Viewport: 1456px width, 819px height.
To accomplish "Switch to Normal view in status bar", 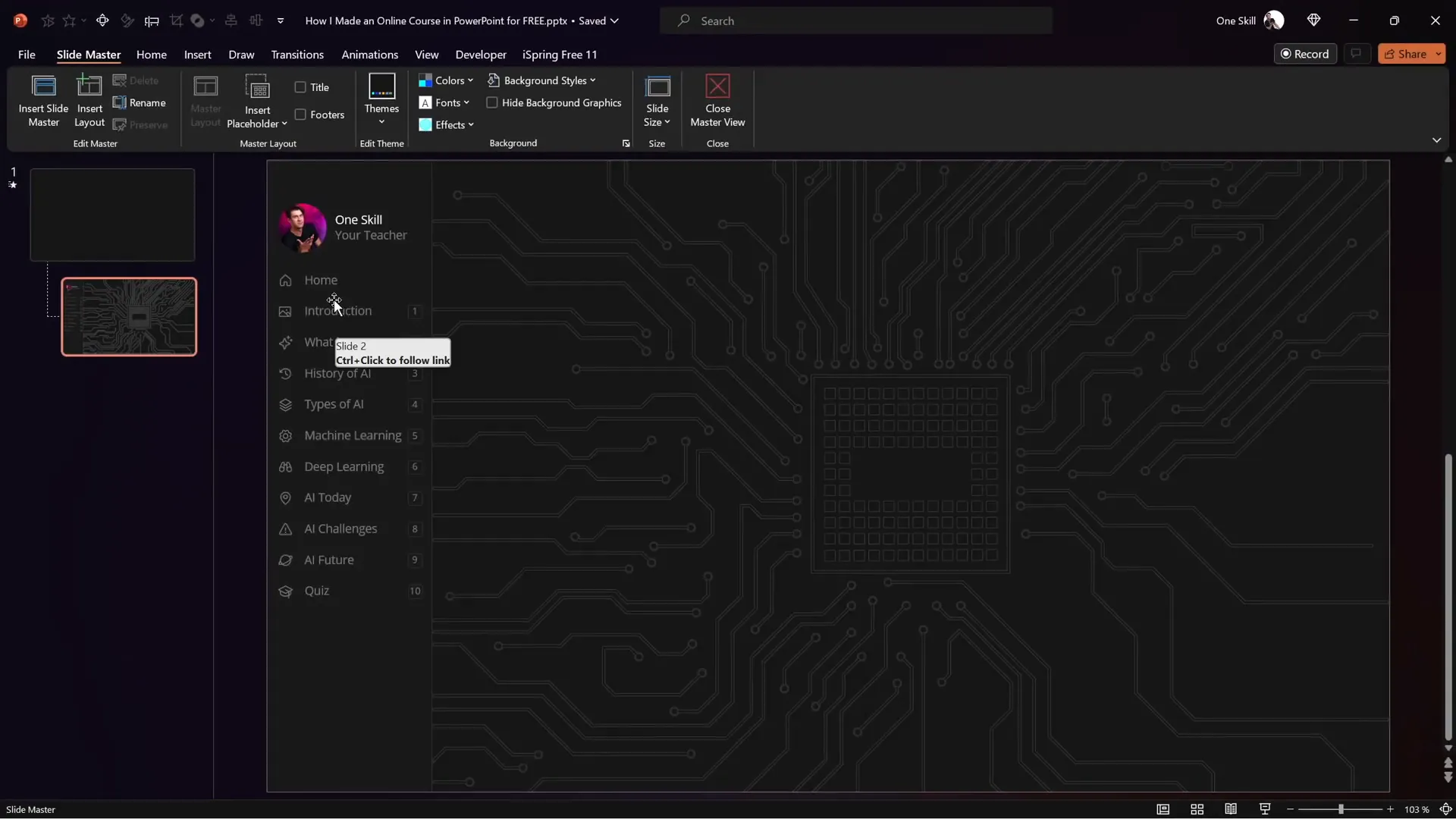I will pyautogui.click(x=1163, y=809).
